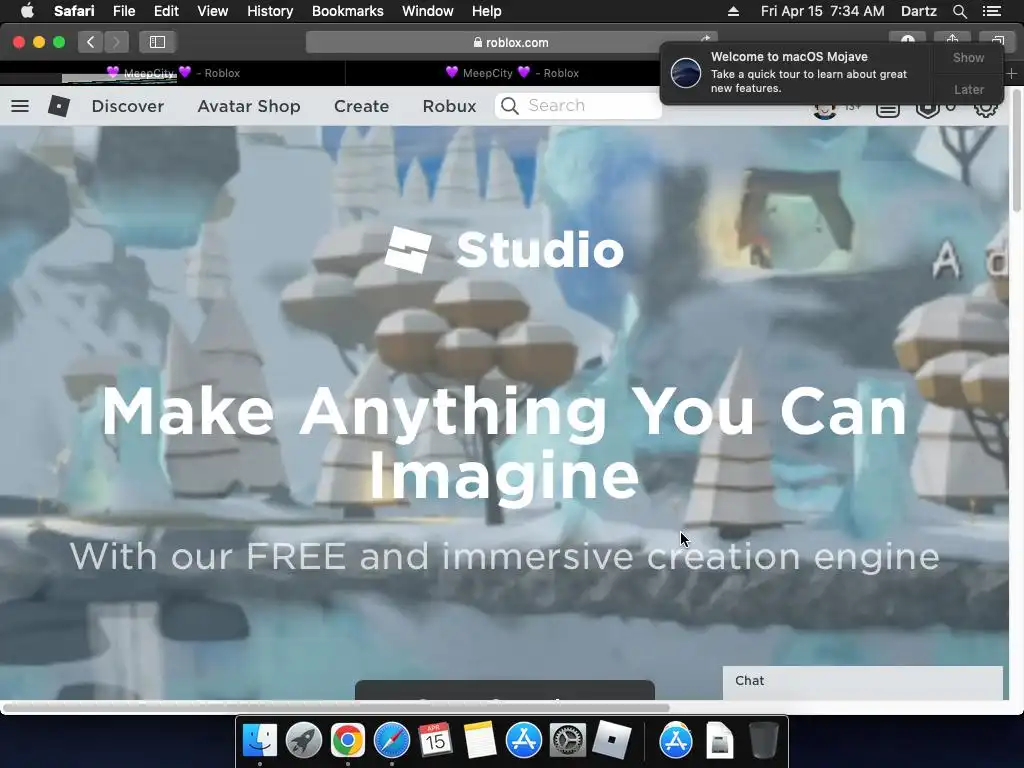Open the History menu
1024x768 pixels.
270,11
